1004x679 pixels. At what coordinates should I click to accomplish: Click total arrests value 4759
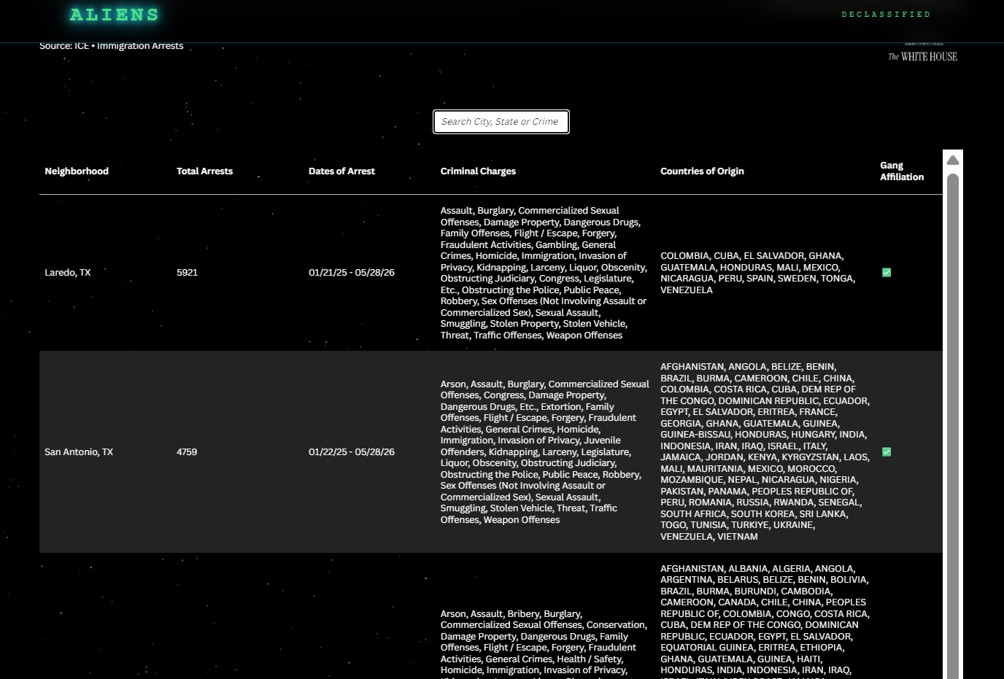coord(187,452)
